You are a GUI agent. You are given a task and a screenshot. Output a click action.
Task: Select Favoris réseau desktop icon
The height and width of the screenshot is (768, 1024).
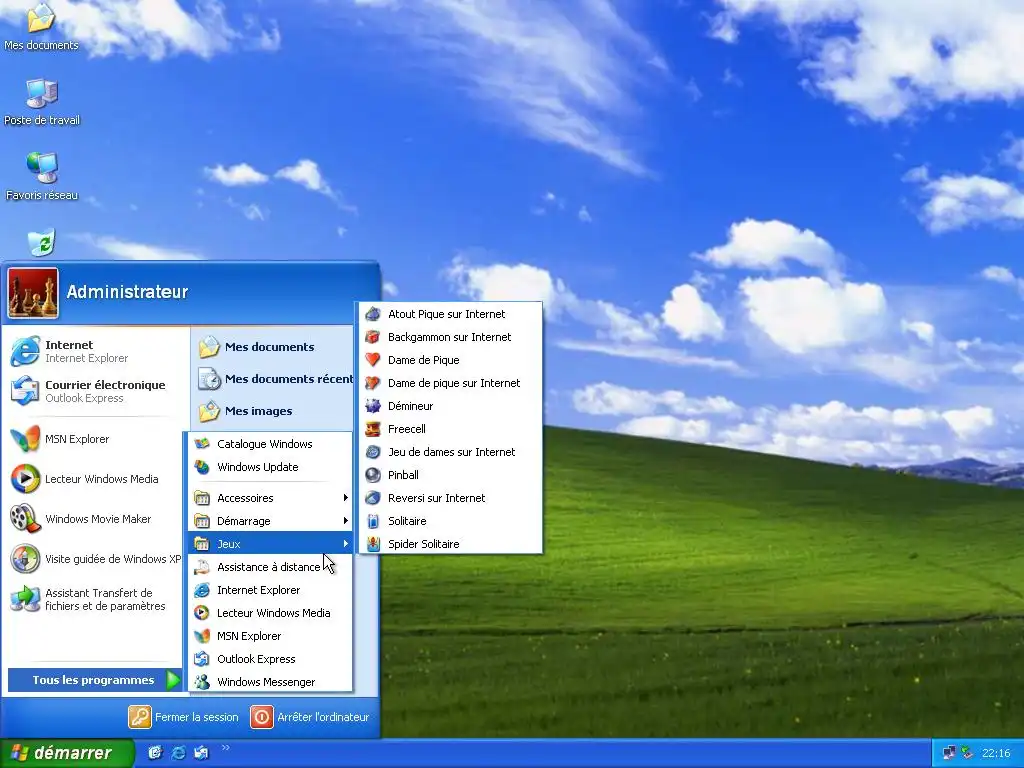[42, 176]
